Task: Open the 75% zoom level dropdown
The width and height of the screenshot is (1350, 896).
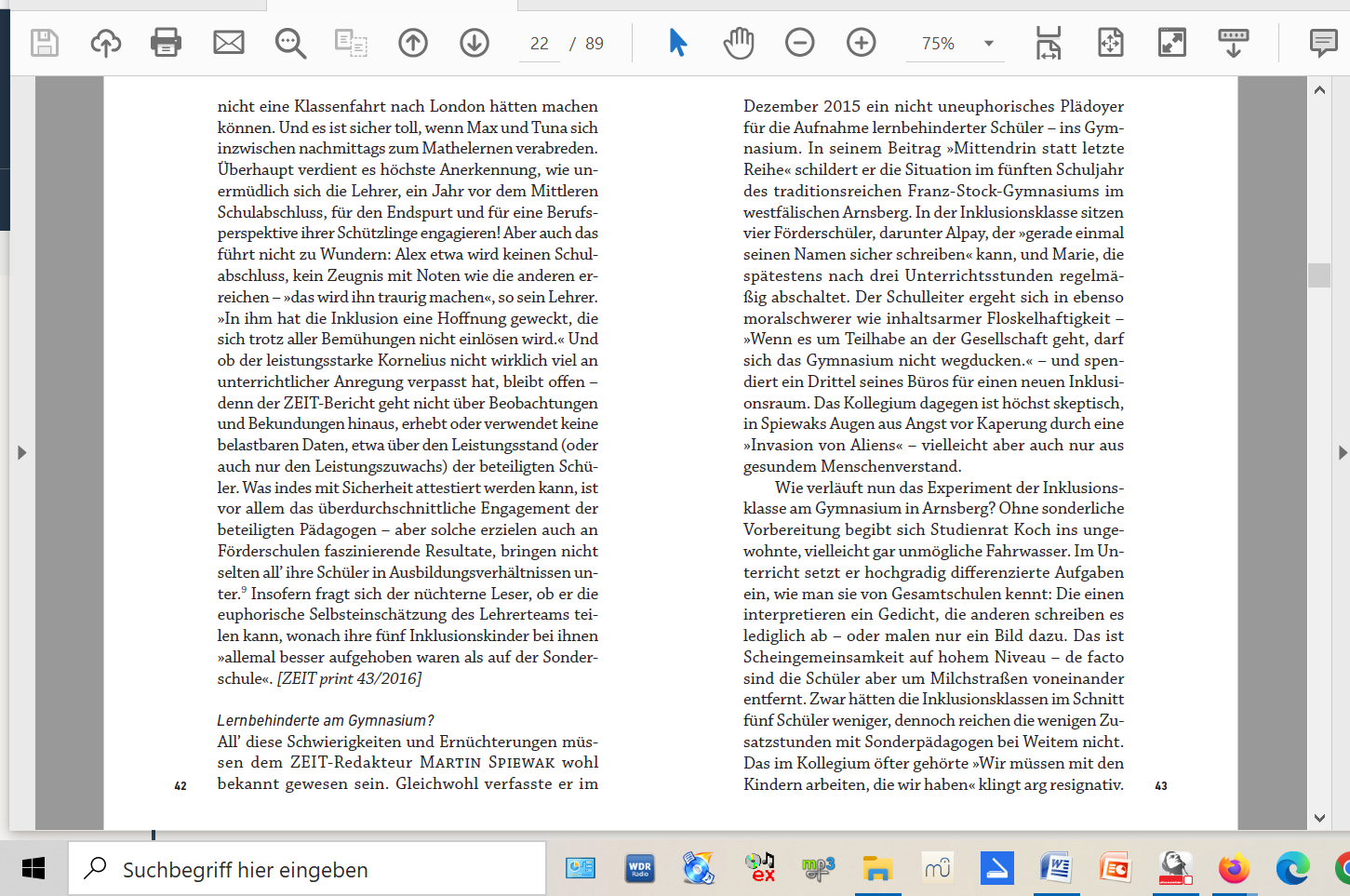Action: click(988, 44)
